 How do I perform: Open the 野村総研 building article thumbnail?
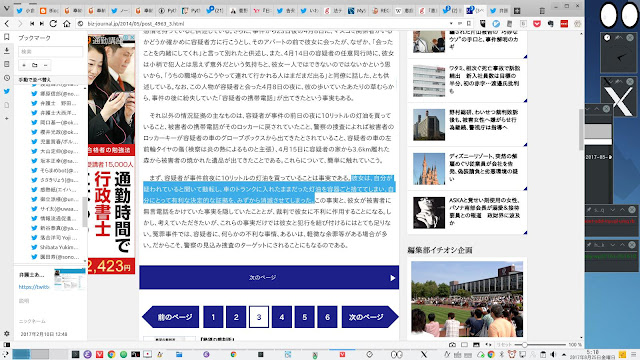[429, 124]
